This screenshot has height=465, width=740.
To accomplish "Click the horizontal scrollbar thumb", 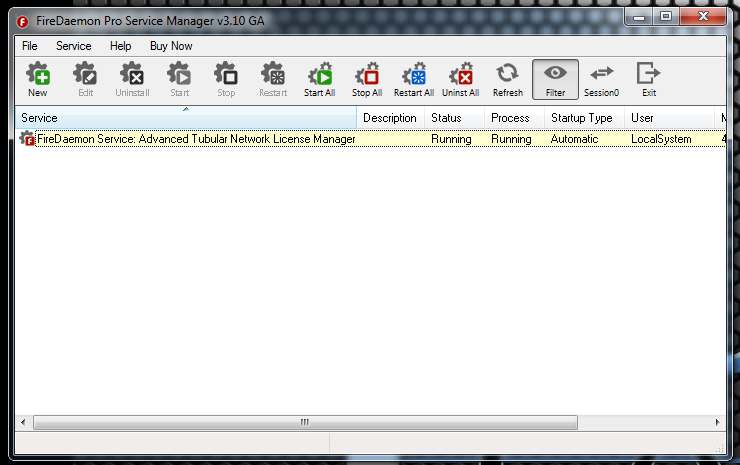I will point(304,423).
